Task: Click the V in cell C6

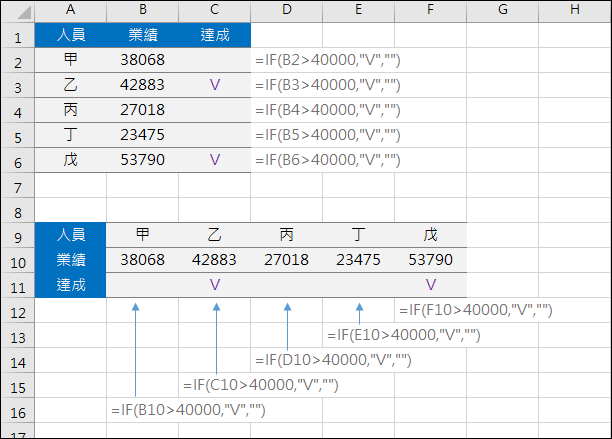Action: (215, 160)
